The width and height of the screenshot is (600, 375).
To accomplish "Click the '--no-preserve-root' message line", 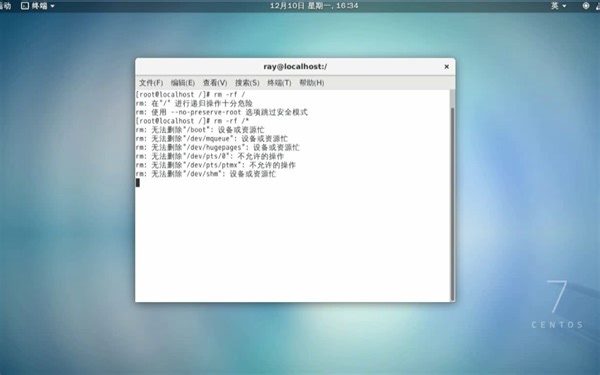I will [222, 112].
